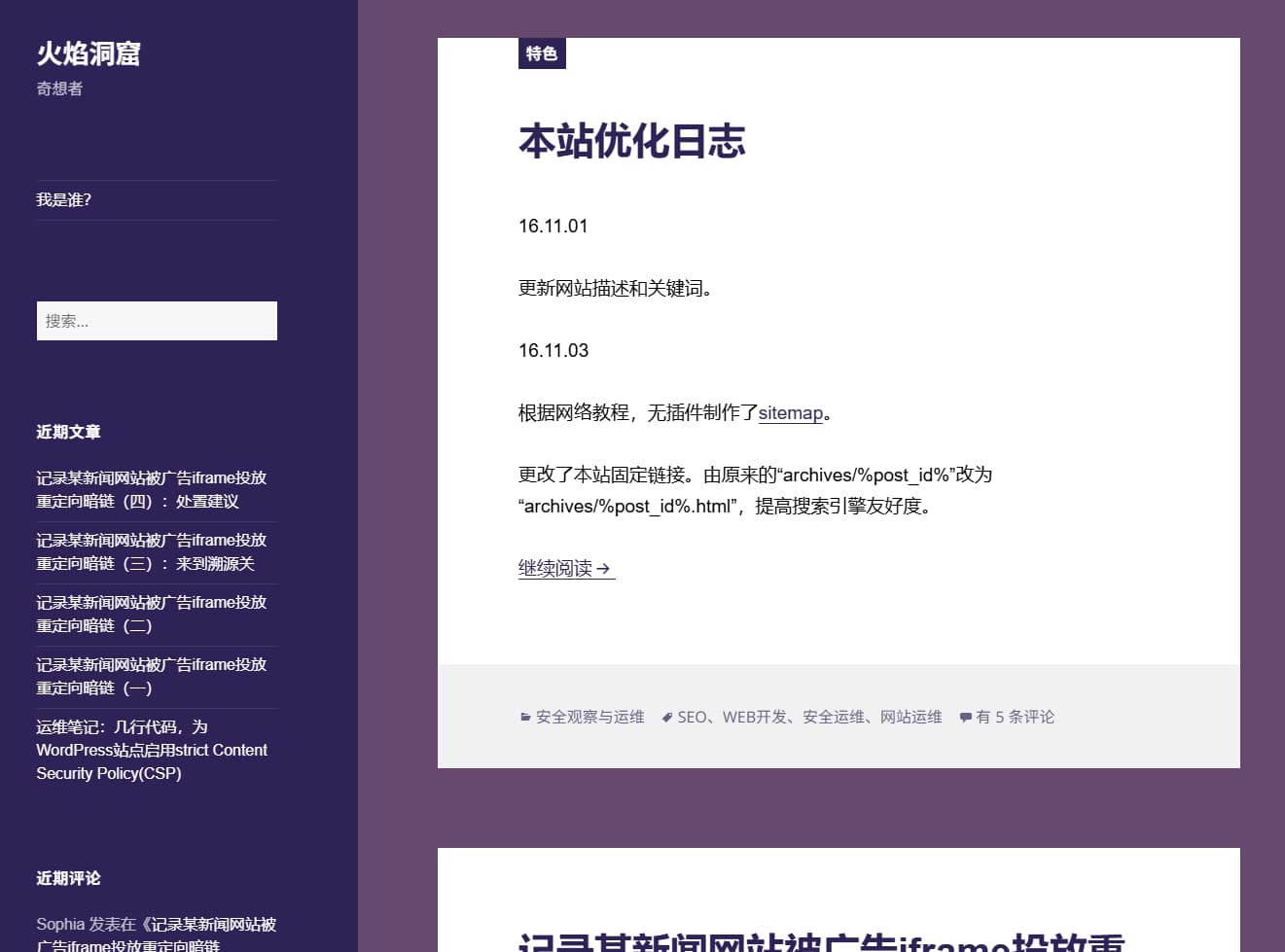Viewport: 1285px width, 952px height.
Task: Open the sitemap hyperlink in the article
Action: click(790, 412)
